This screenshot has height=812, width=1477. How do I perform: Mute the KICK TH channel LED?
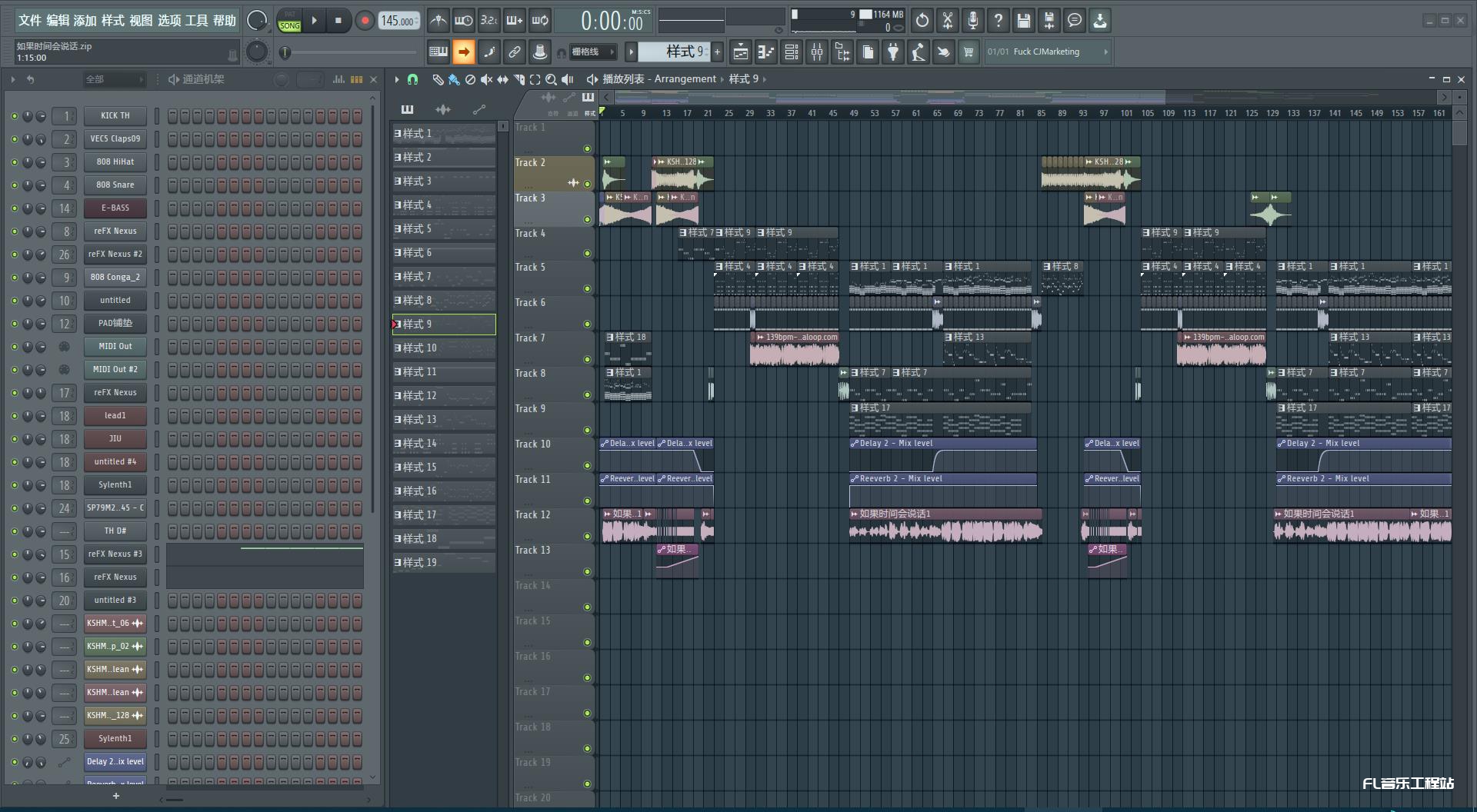(14, 116)
